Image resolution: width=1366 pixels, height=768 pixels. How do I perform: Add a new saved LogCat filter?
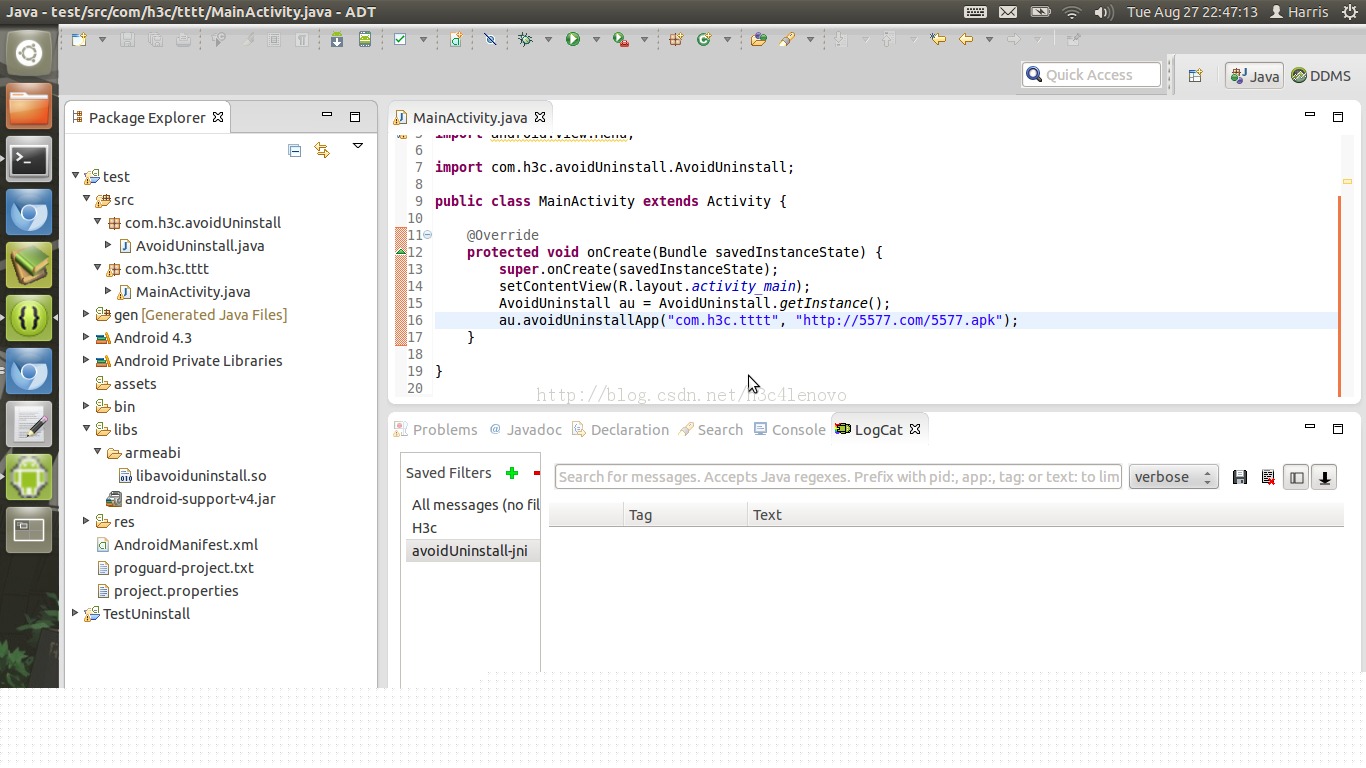(512, 473)
